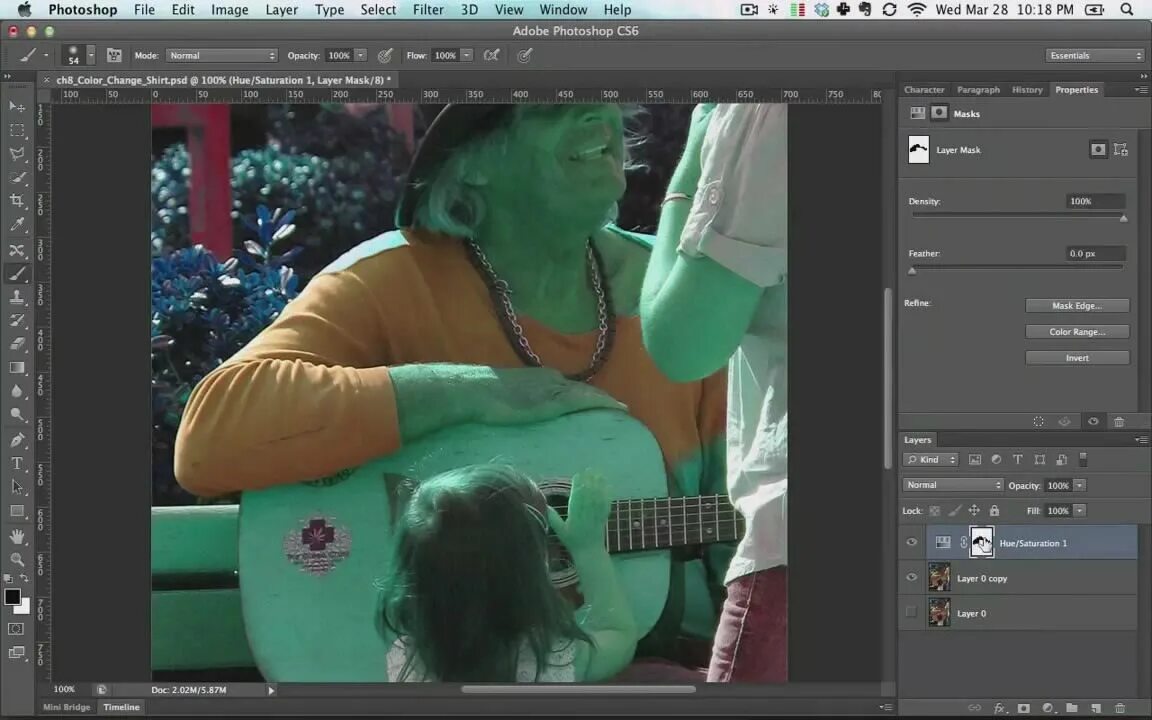
Task: Click the Mask Edge button
Action: coord(1077,306)
